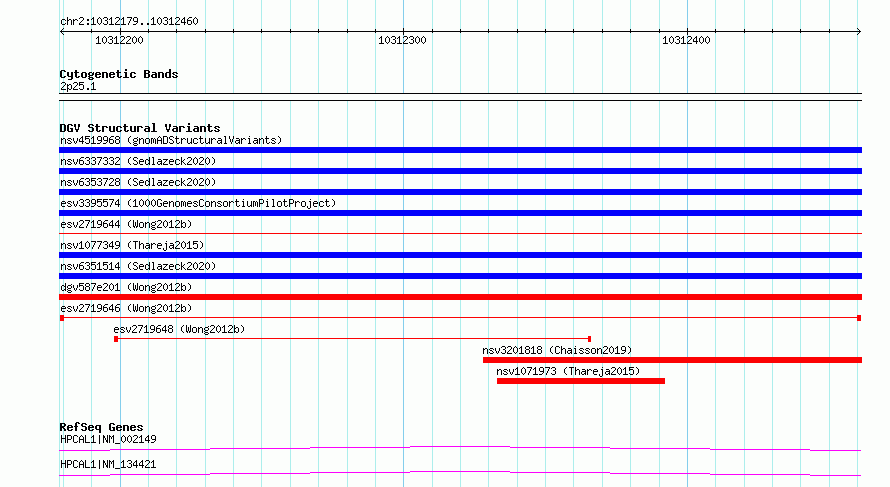890x487 pixels.
Task: Click the left arrow of the ruler
Action: tap(62, 32)
